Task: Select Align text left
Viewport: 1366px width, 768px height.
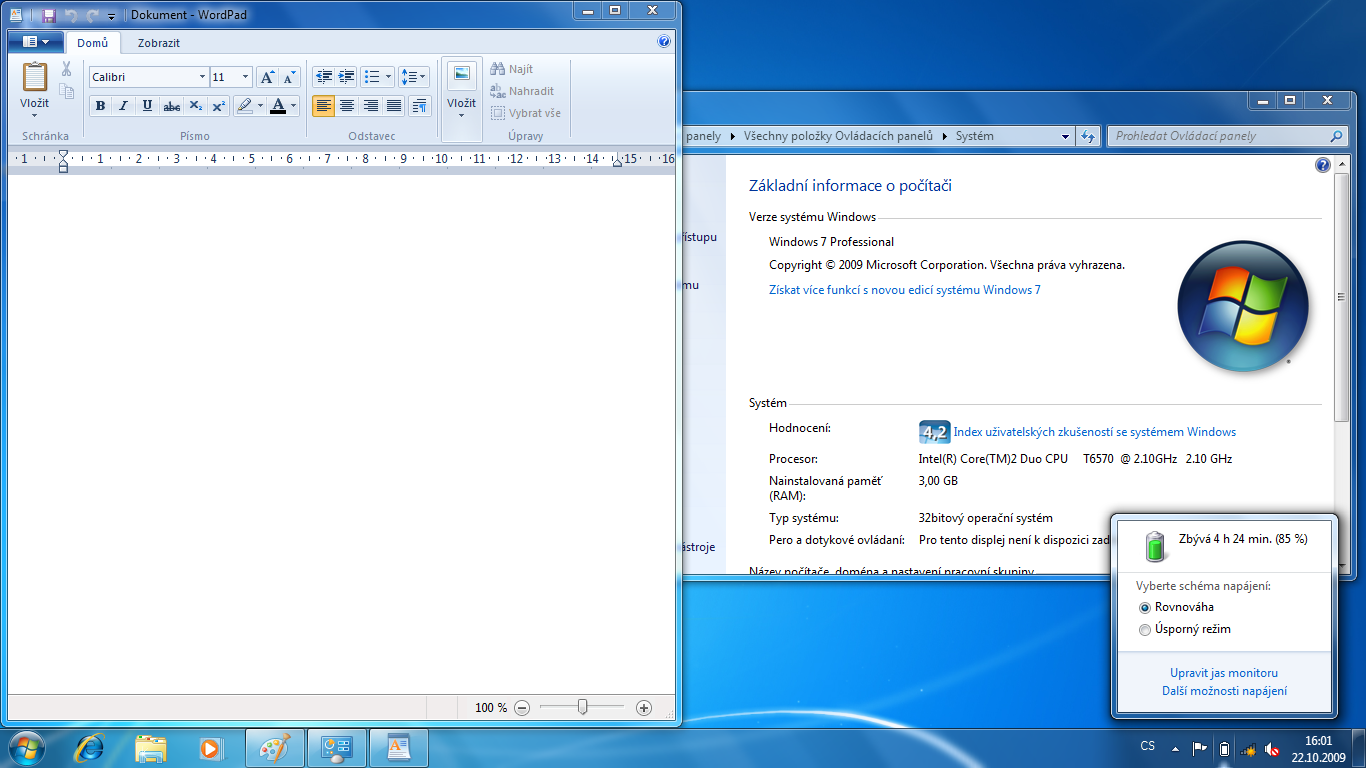Action: 323,106
